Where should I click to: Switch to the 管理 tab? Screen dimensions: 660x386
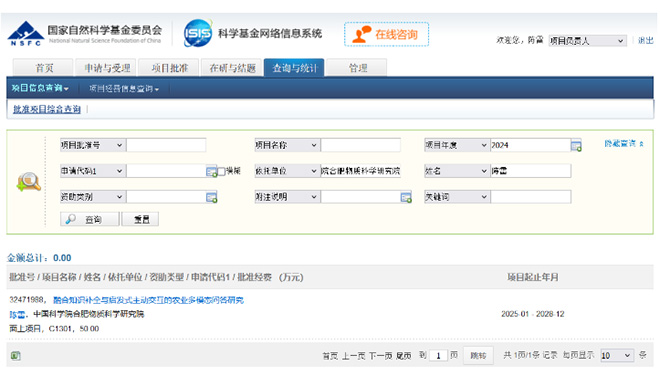coord(357,68)
